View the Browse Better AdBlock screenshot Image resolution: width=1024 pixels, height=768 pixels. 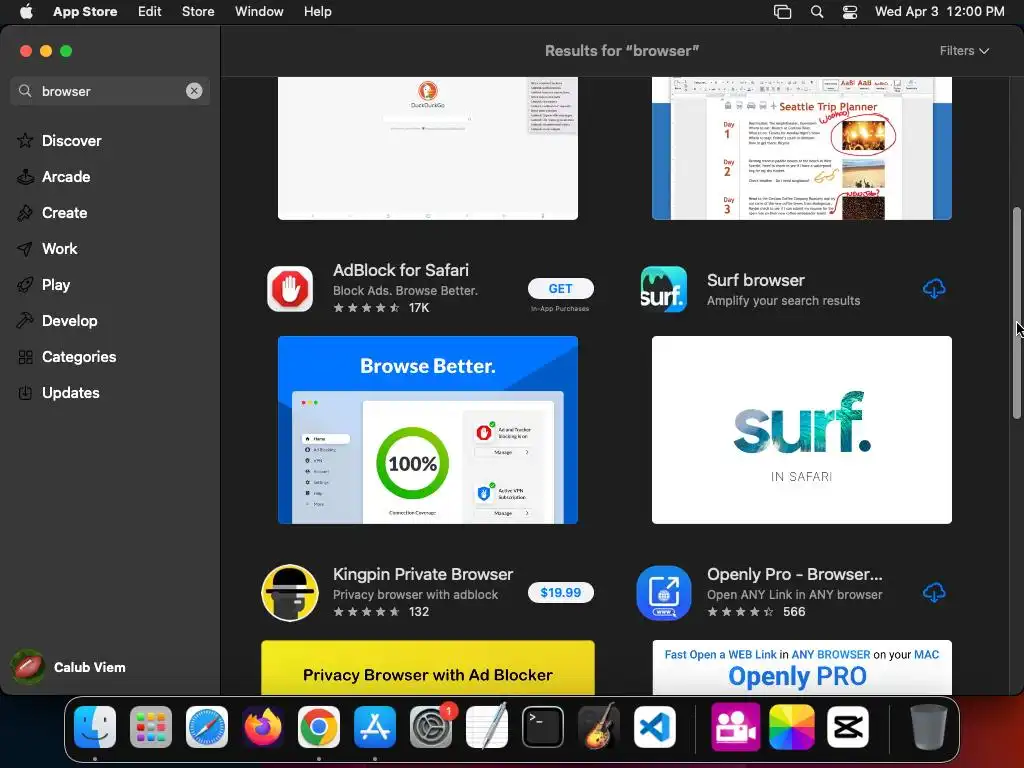[x=428, y=430]
